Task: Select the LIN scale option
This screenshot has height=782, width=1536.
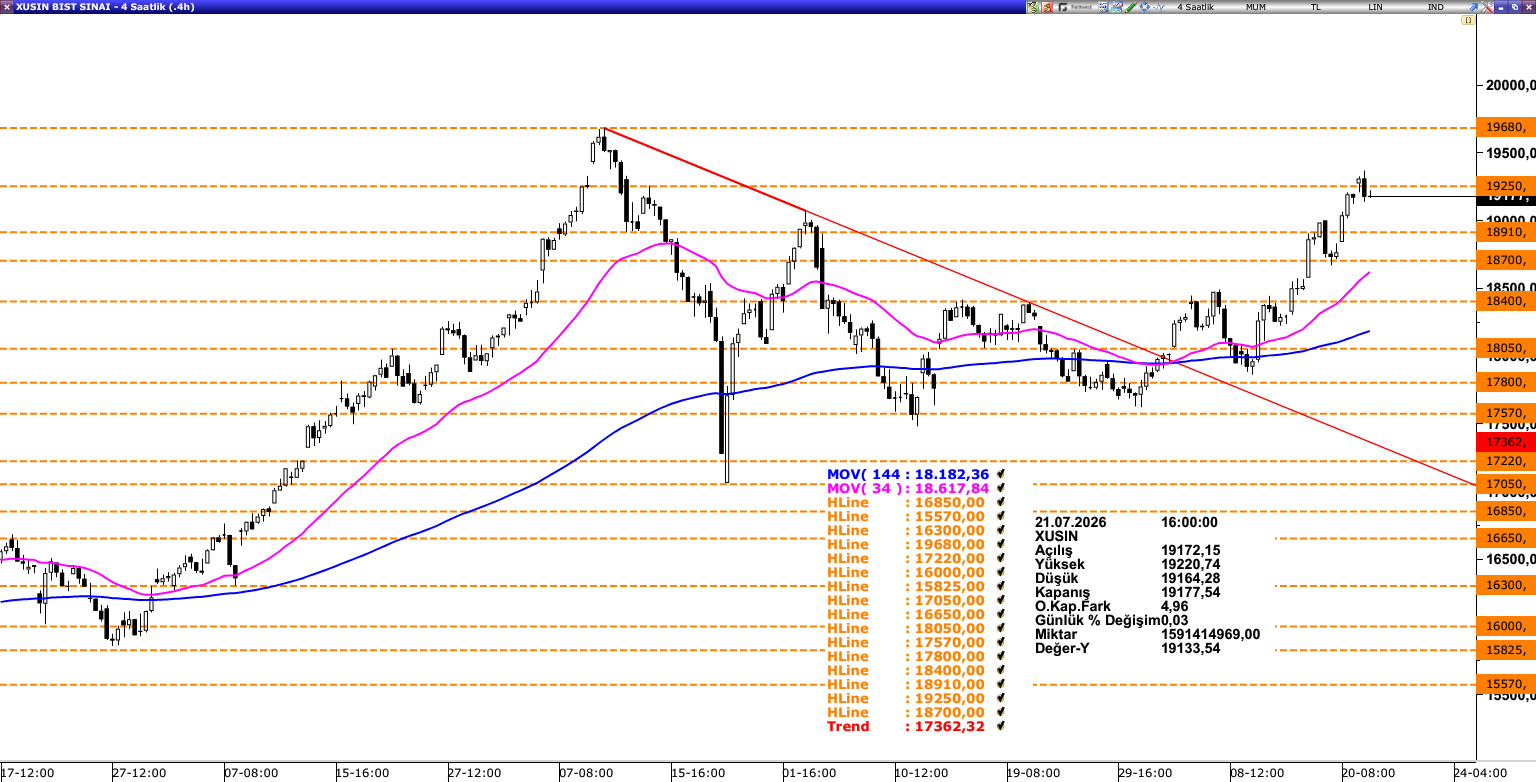Action: tap(1375, 7)
